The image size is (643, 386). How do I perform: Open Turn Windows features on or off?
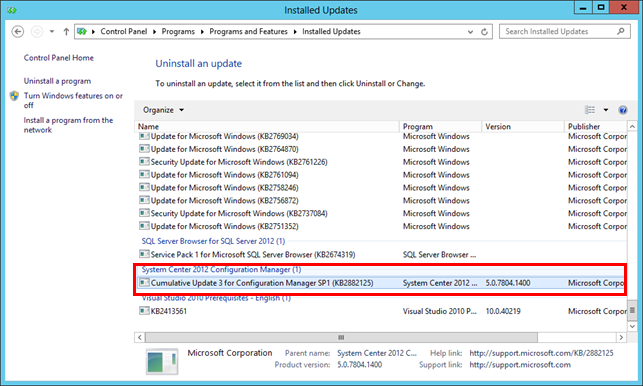tap(73, 100)
